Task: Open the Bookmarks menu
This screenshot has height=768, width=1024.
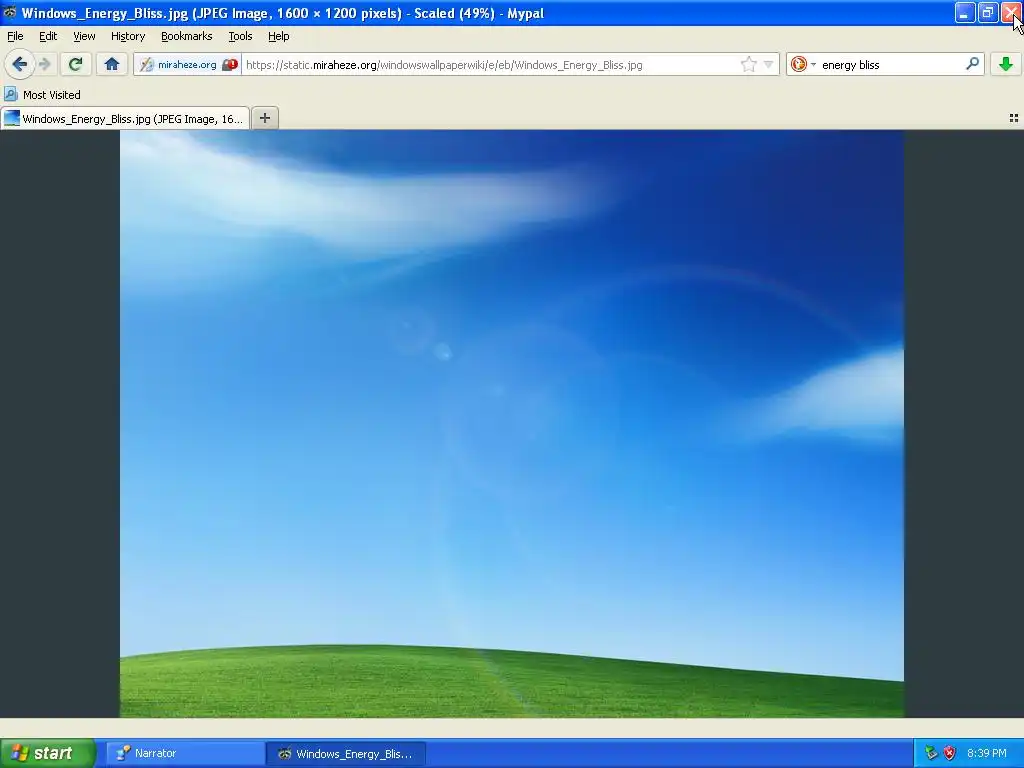Action: click(x=186, y=36)
